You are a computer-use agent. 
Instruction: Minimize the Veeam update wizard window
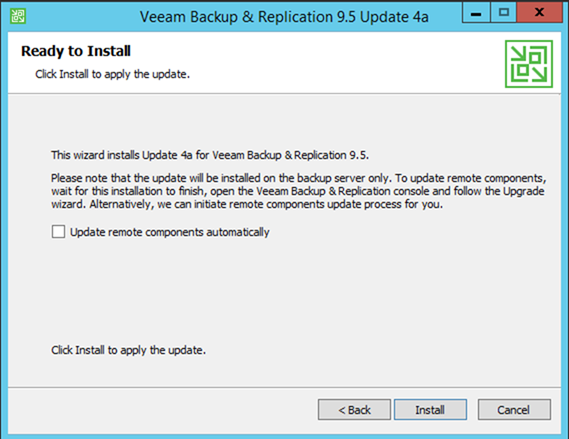pyautogui.click(x=476, y=13)
